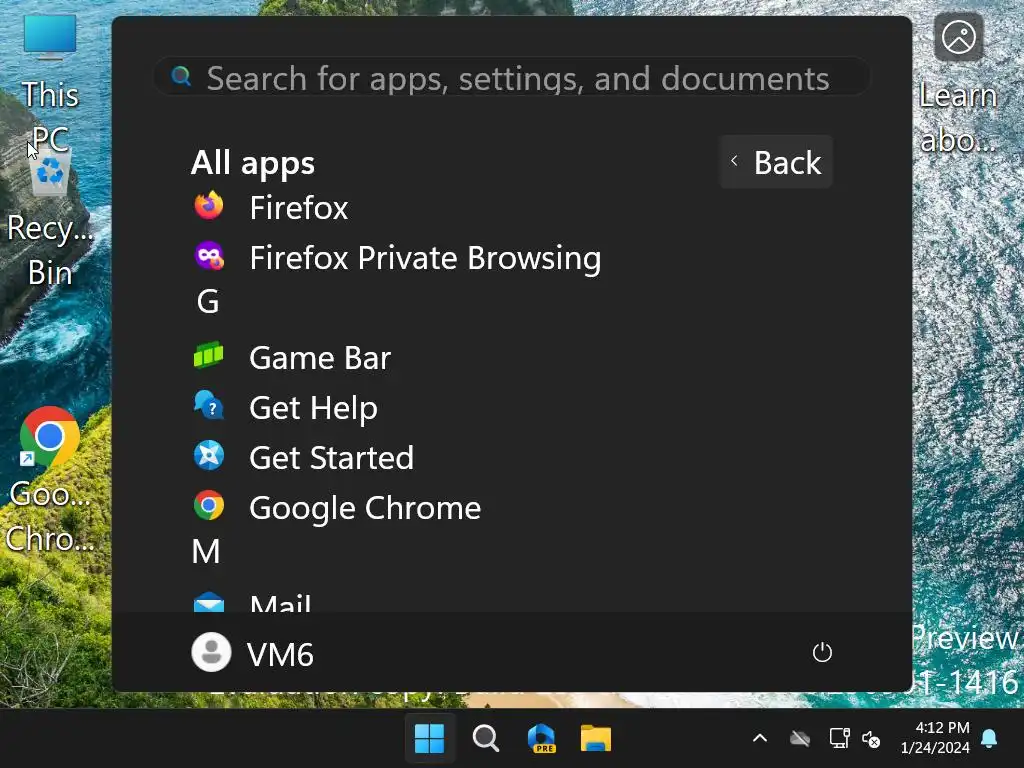This screenshot has width=1024, height=768.
Task: Select the Learn about this picture icon
Action: [958, 84]
